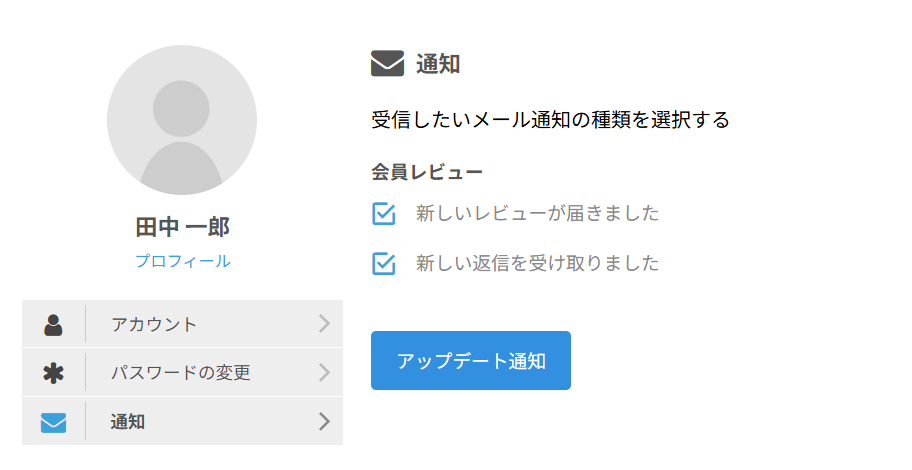Click the user name 田中 一郎
The width and height of the screenshot is (912, 470).
pos(183,227)
